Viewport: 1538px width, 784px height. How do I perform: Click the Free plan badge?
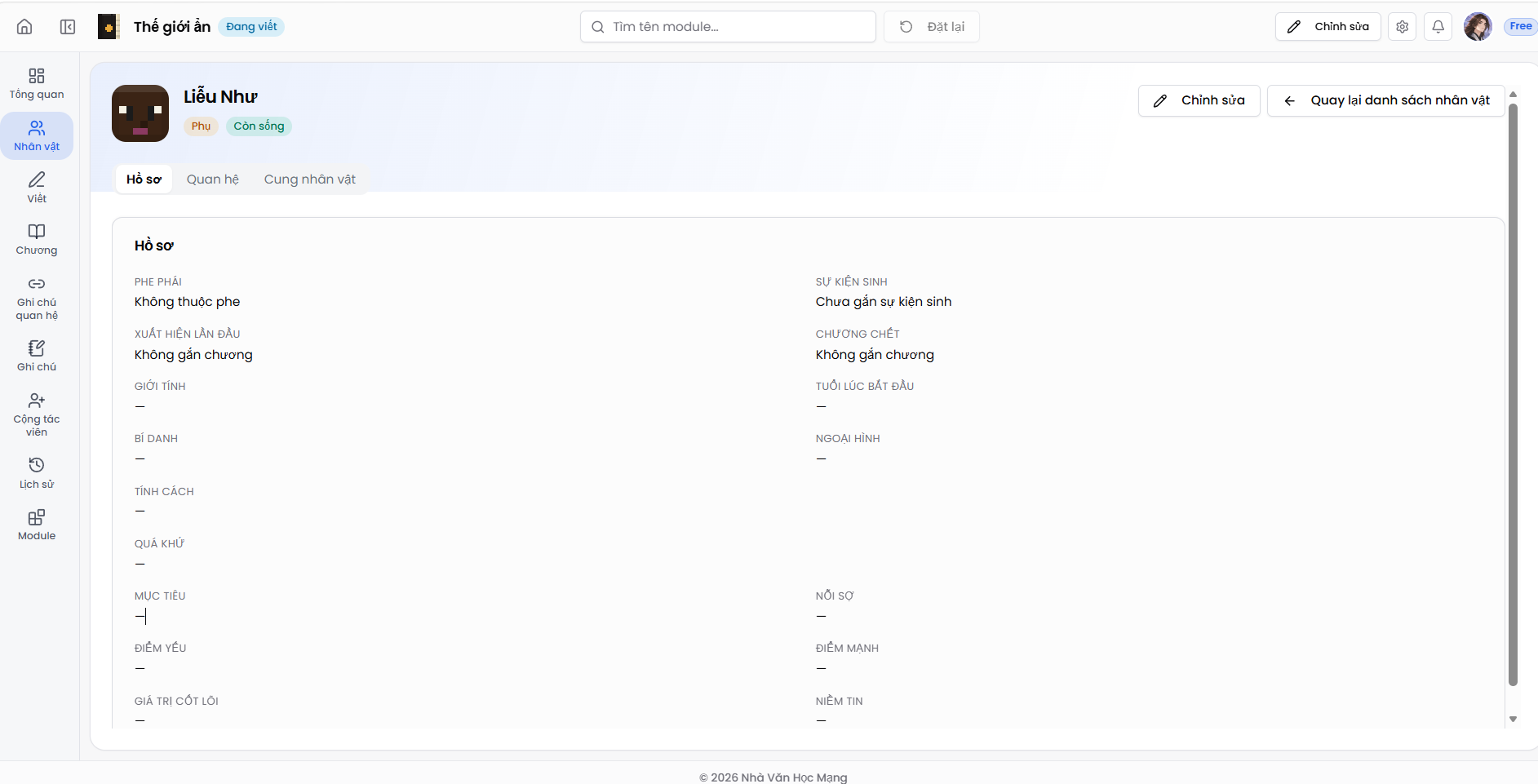(1520, 27)
